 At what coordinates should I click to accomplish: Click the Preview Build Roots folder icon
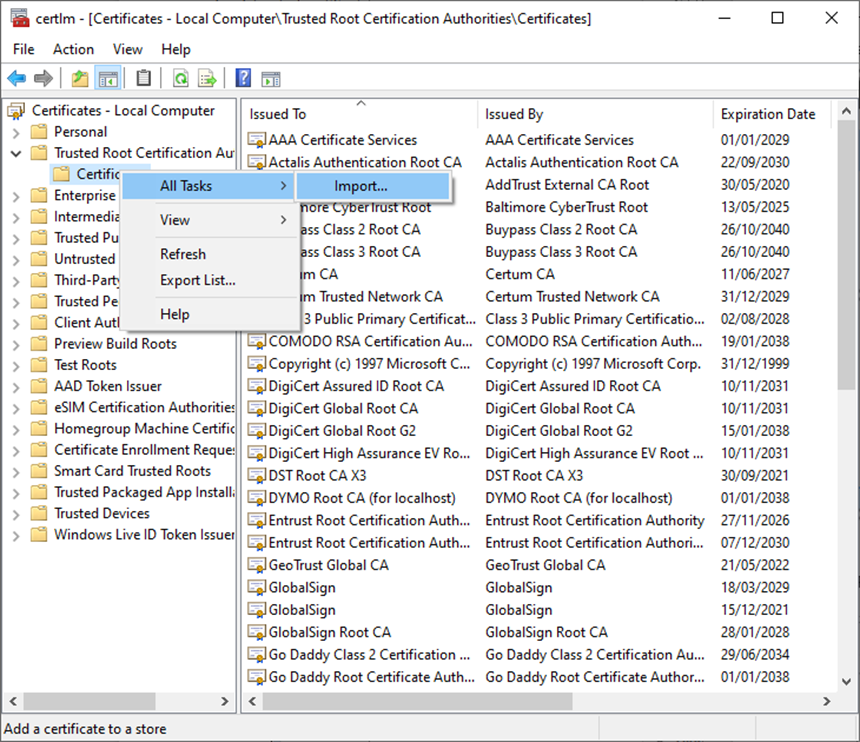[x=39, y=344]
